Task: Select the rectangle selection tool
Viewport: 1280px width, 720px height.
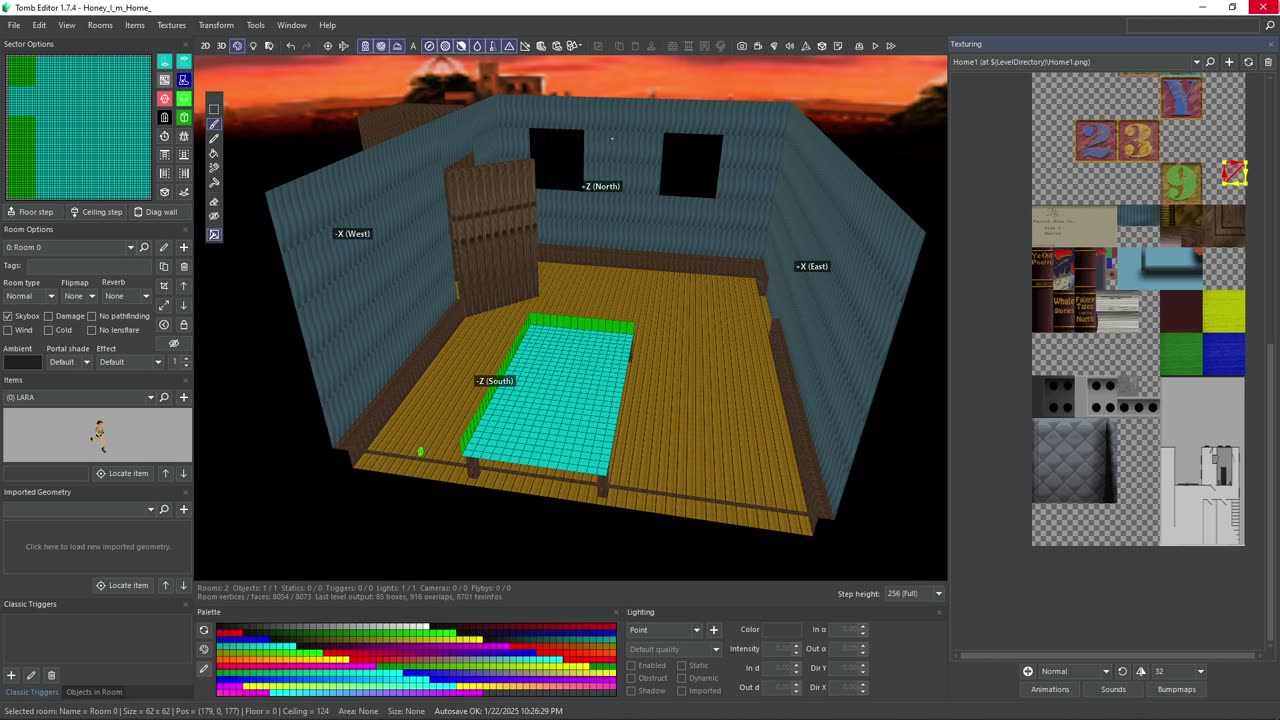Action: point(214,109)
